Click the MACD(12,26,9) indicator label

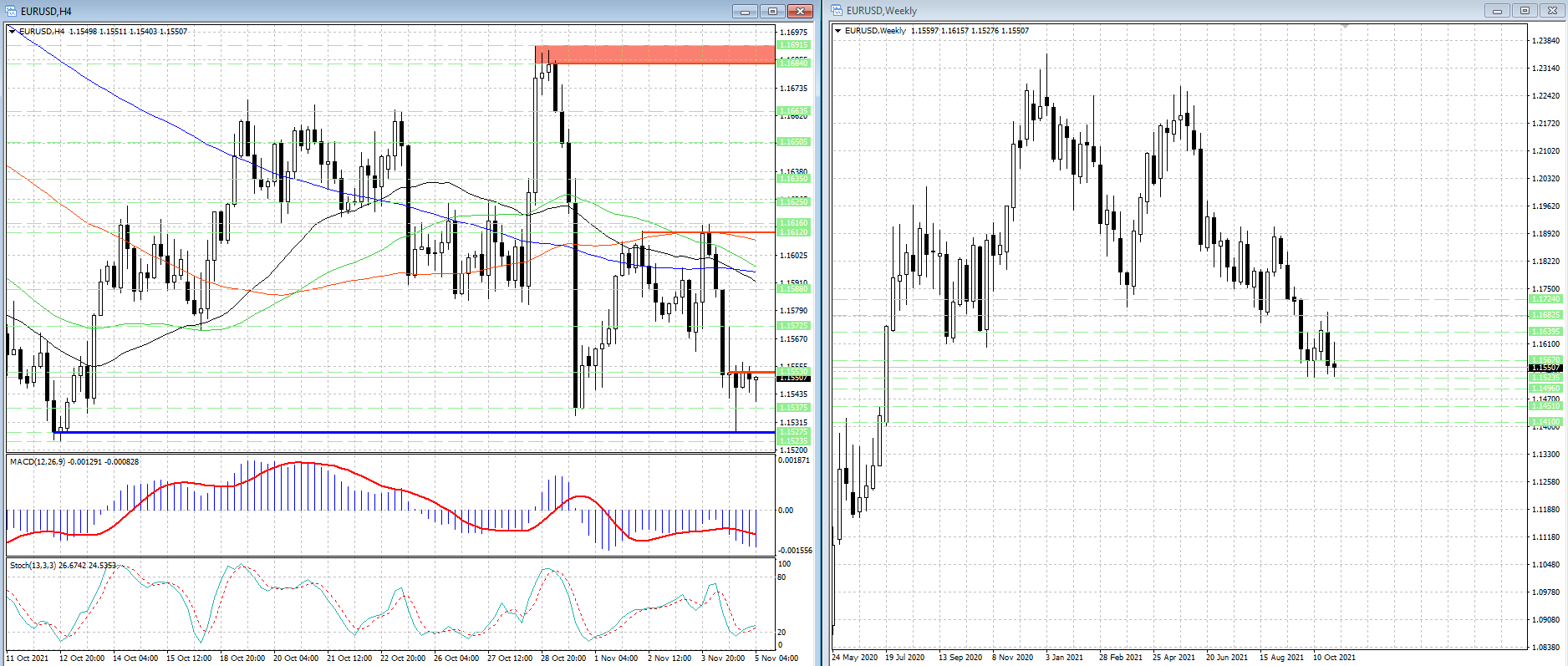pos(74,461)
